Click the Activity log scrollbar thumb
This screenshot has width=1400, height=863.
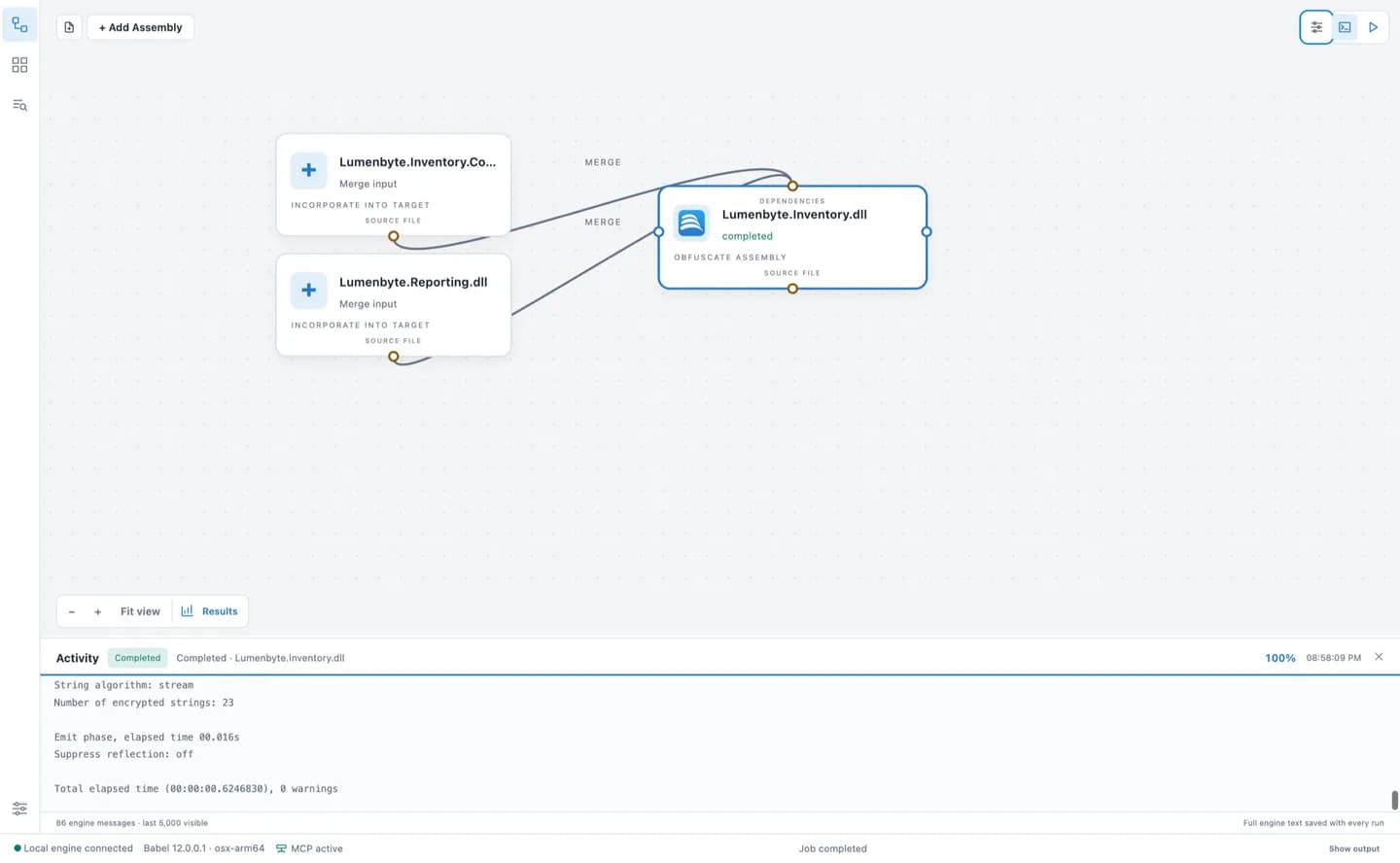pyautogui.click(x=1394, y=800)
